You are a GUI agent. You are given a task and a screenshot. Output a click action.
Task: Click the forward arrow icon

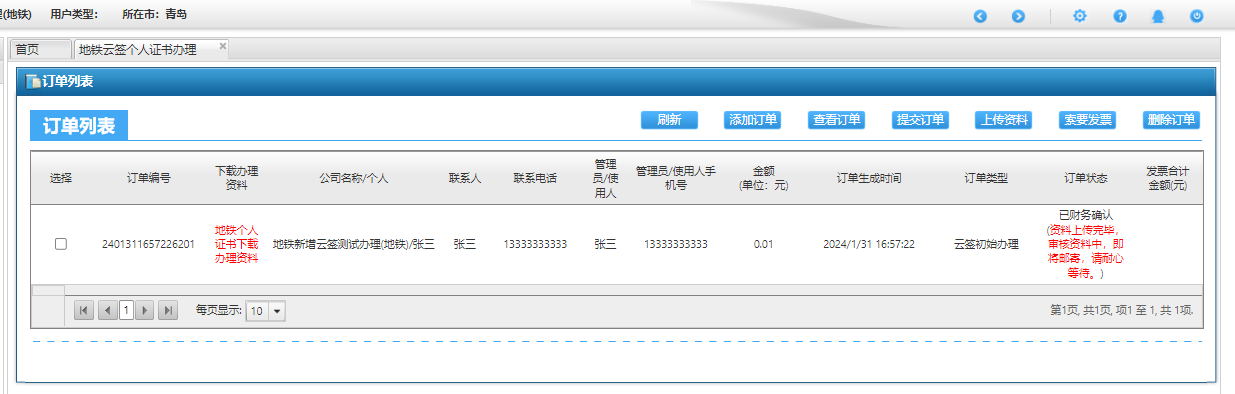pyautogui.click(x=1018, y=16)
